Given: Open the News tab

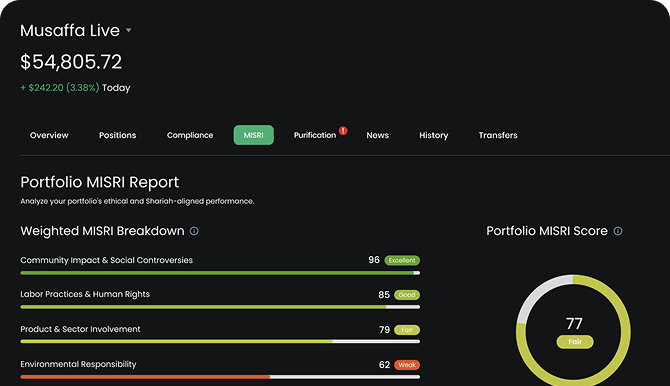Looking at the screenshot, I should [377, 135].
